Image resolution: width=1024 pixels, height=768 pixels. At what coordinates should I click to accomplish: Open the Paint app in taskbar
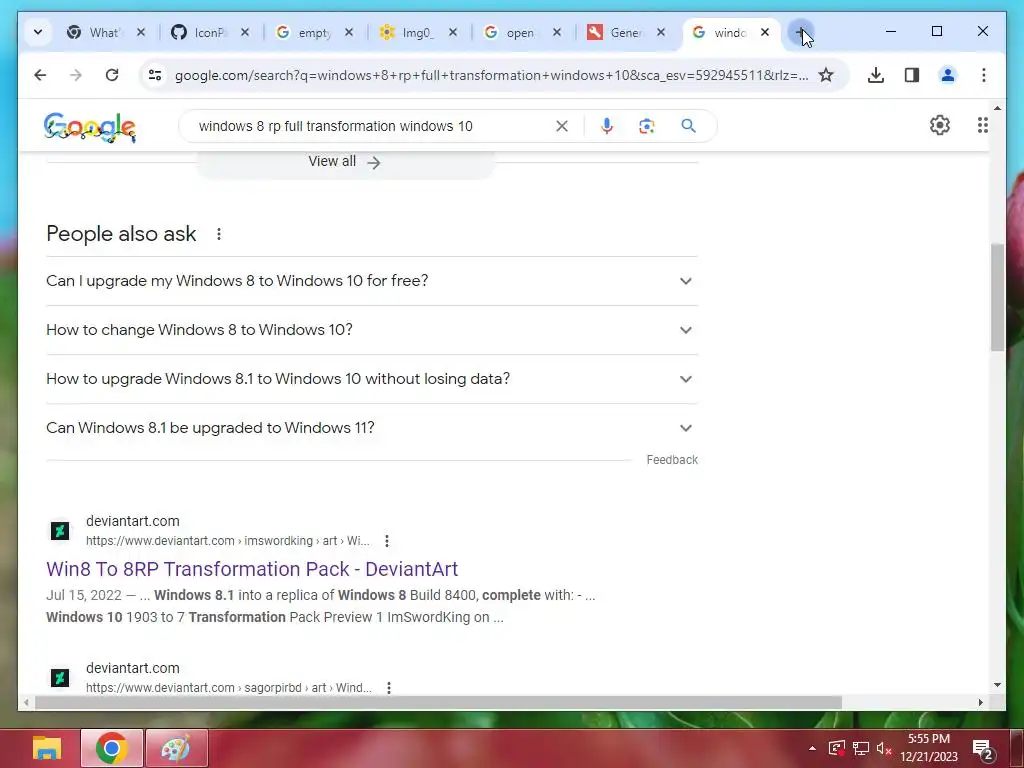[x=176, y=748]
